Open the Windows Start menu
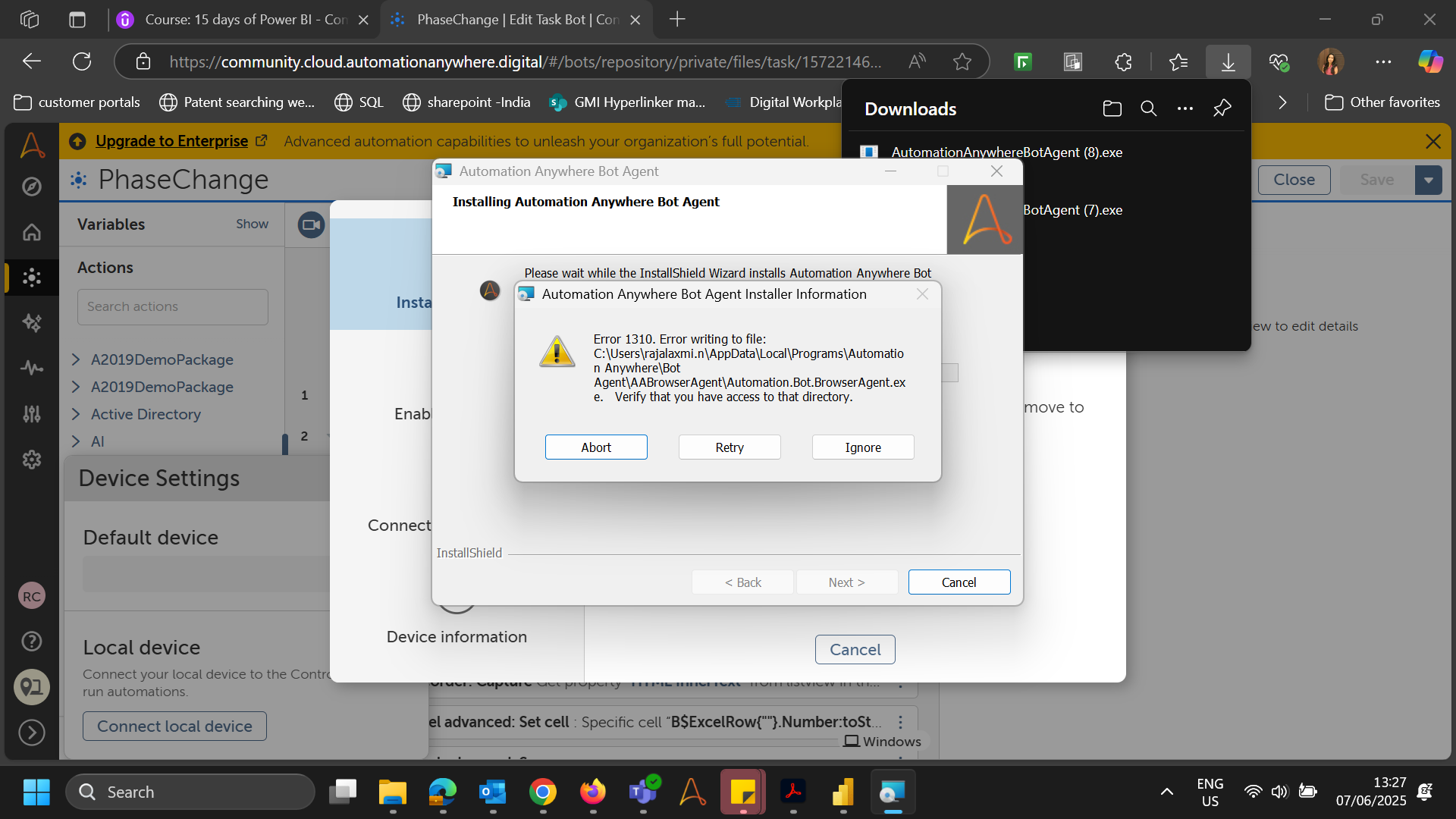 (x=36, y=792)
